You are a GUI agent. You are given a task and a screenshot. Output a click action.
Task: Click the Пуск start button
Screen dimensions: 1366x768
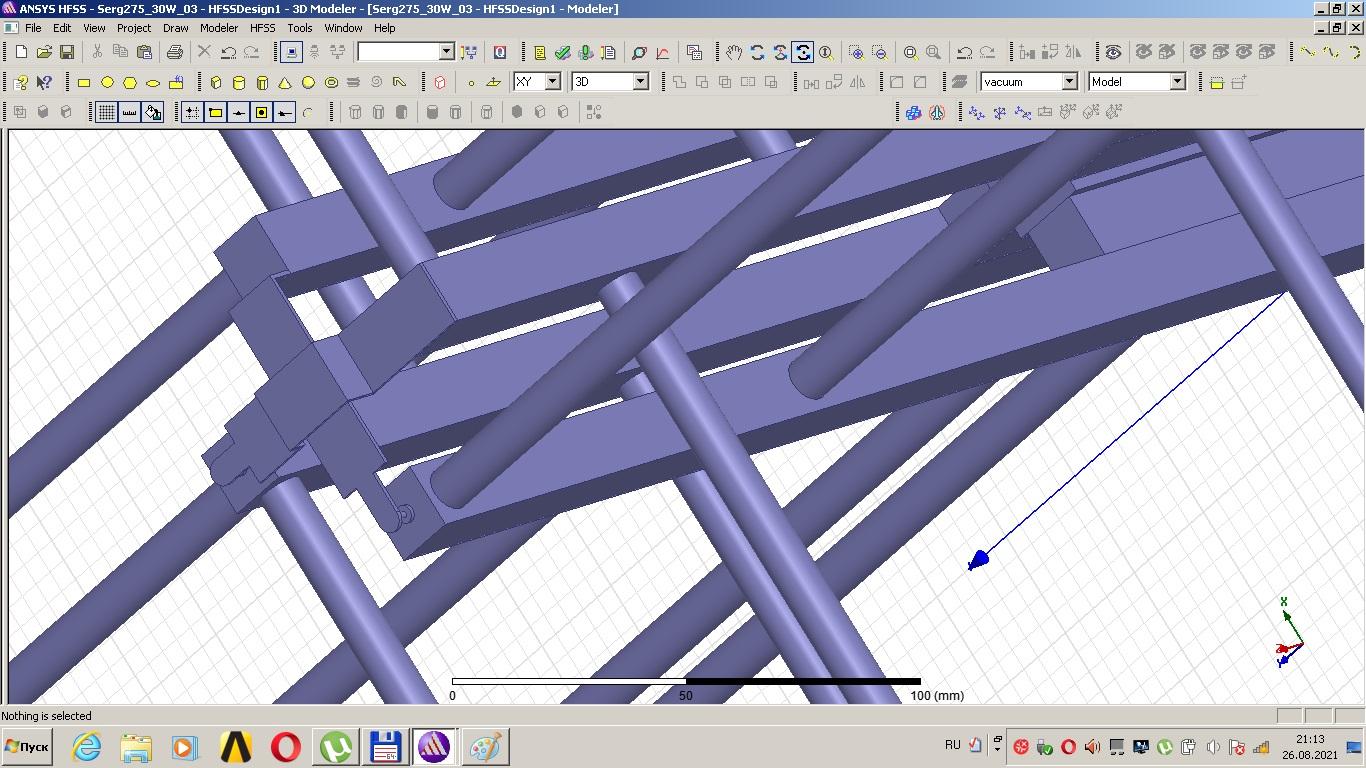pos(27,747)
